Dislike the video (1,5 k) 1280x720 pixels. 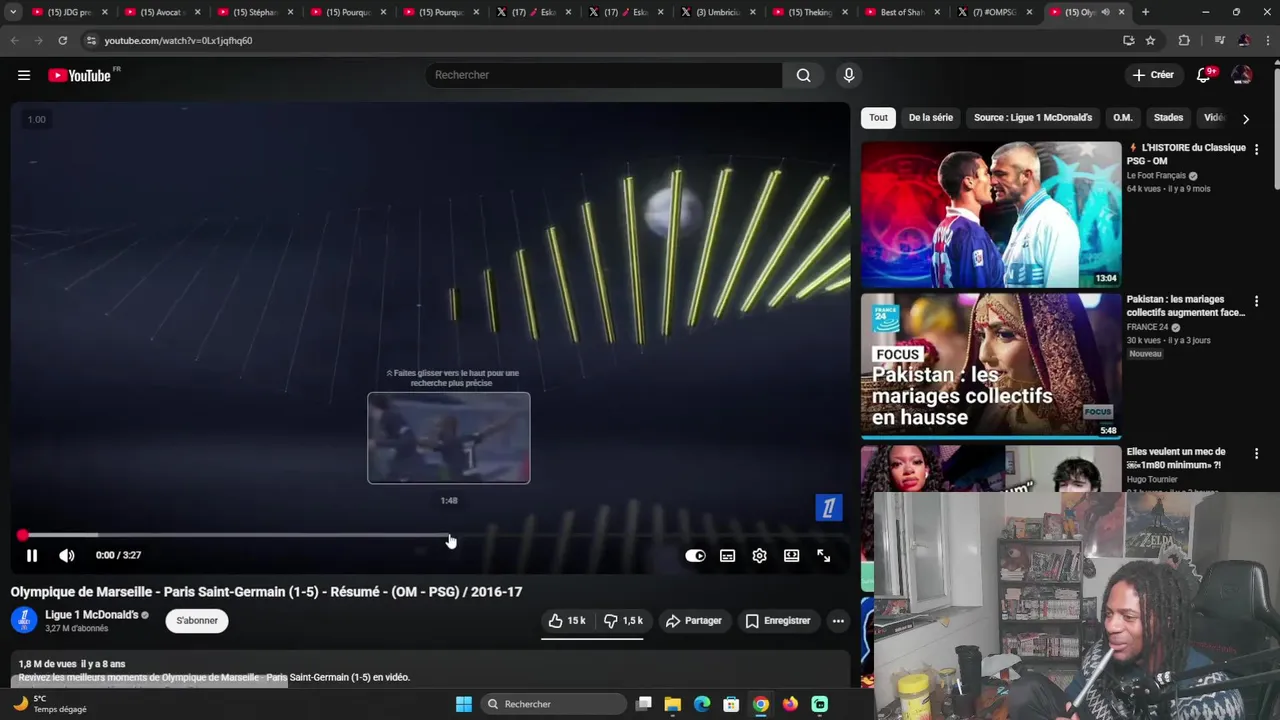point(623,621)
